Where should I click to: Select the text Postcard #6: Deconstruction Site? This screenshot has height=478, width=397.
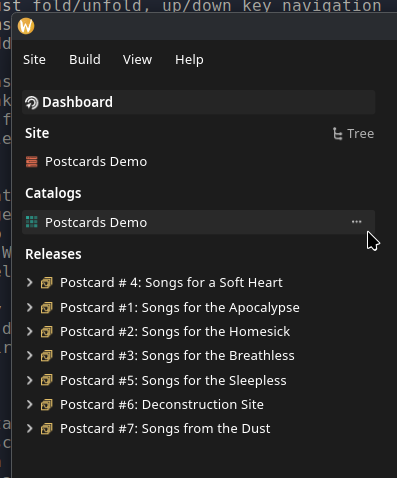point(162,404)
